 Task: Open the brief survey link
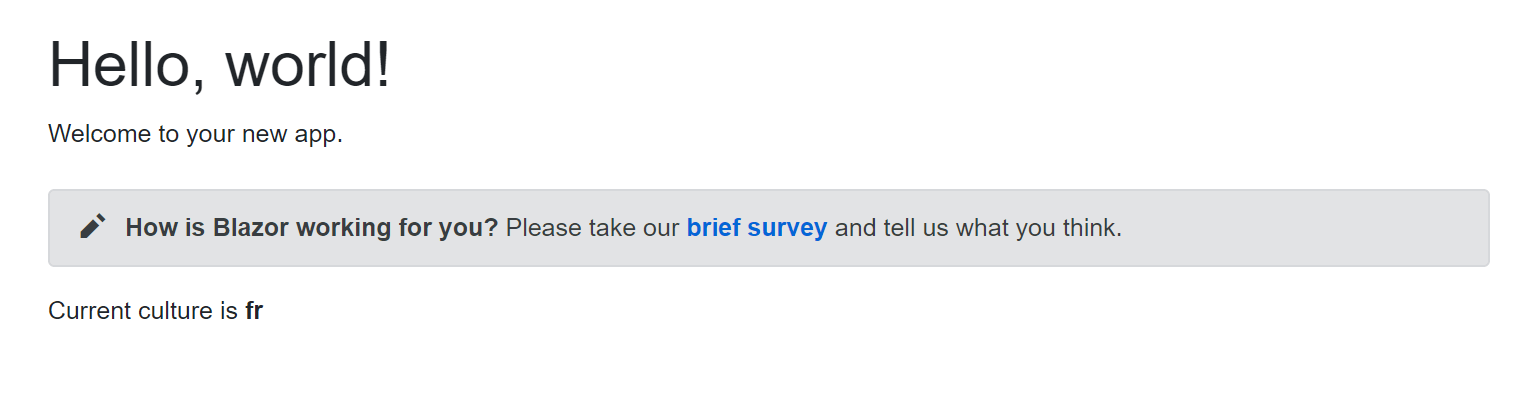756,228
